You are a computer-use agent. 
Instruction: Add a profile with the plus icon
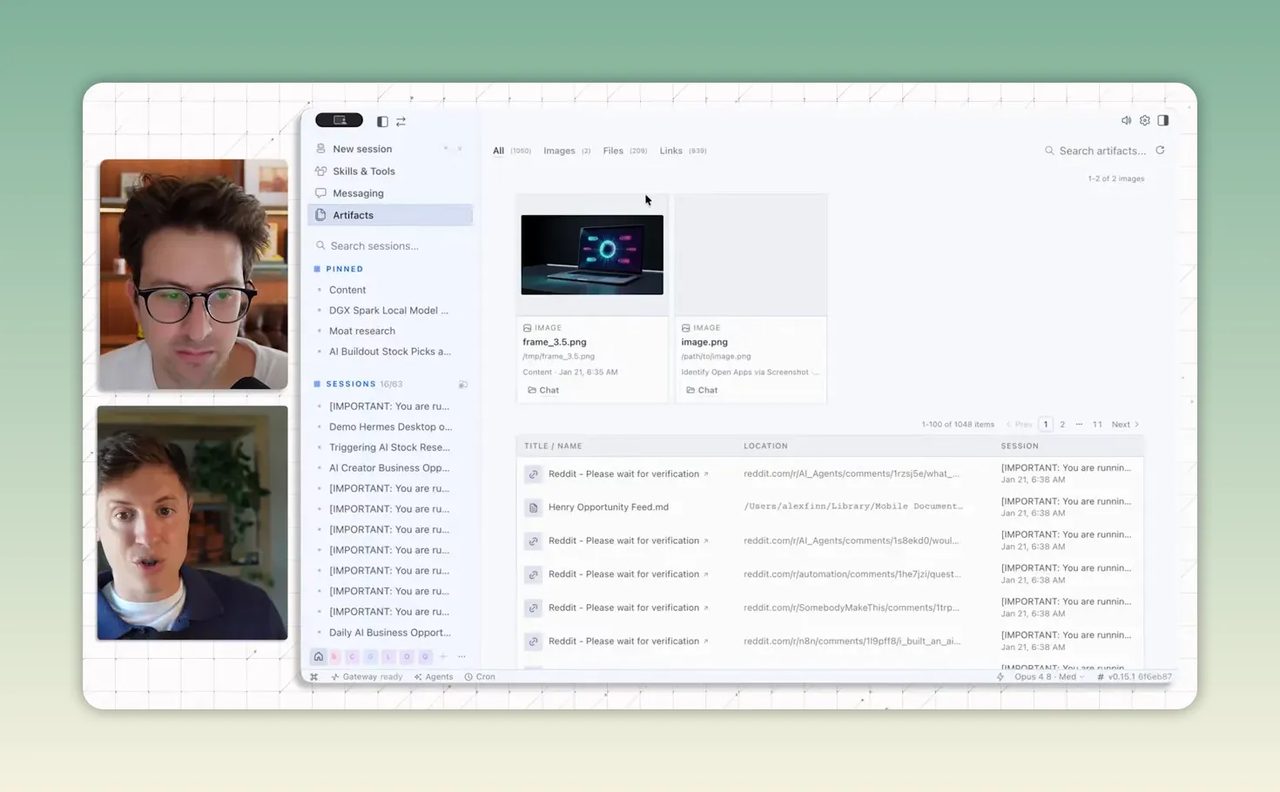click(443, 657)
